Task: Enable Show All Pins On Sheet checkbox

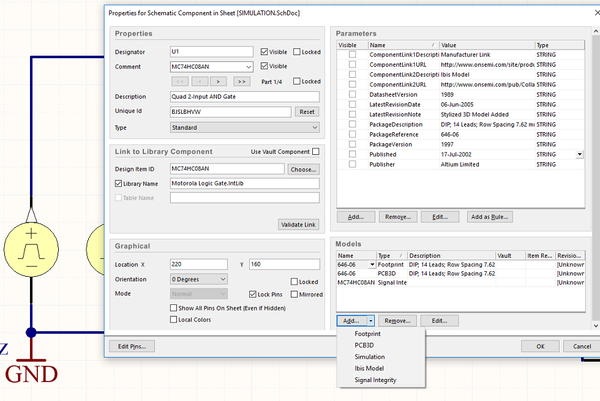Action: point(173,308)
